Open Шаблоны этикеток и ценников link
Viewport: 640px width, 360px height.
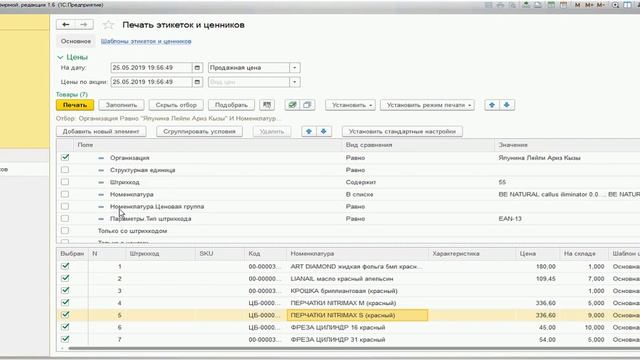tap(146, 41)
